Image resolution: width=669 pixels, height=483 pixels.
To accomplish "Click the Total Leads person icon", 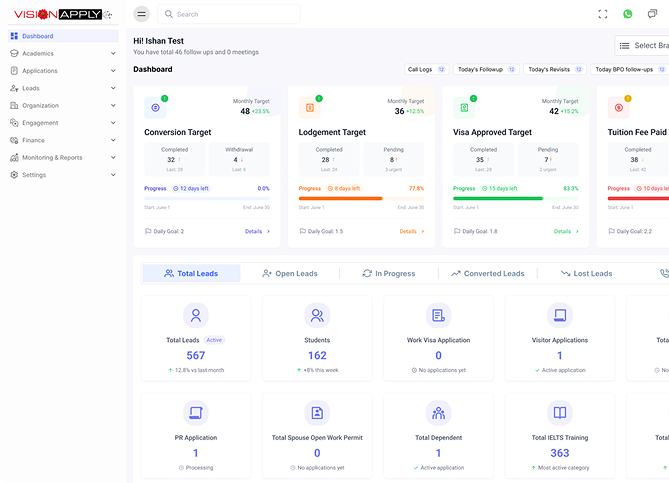I will click(x=196, y=315).
